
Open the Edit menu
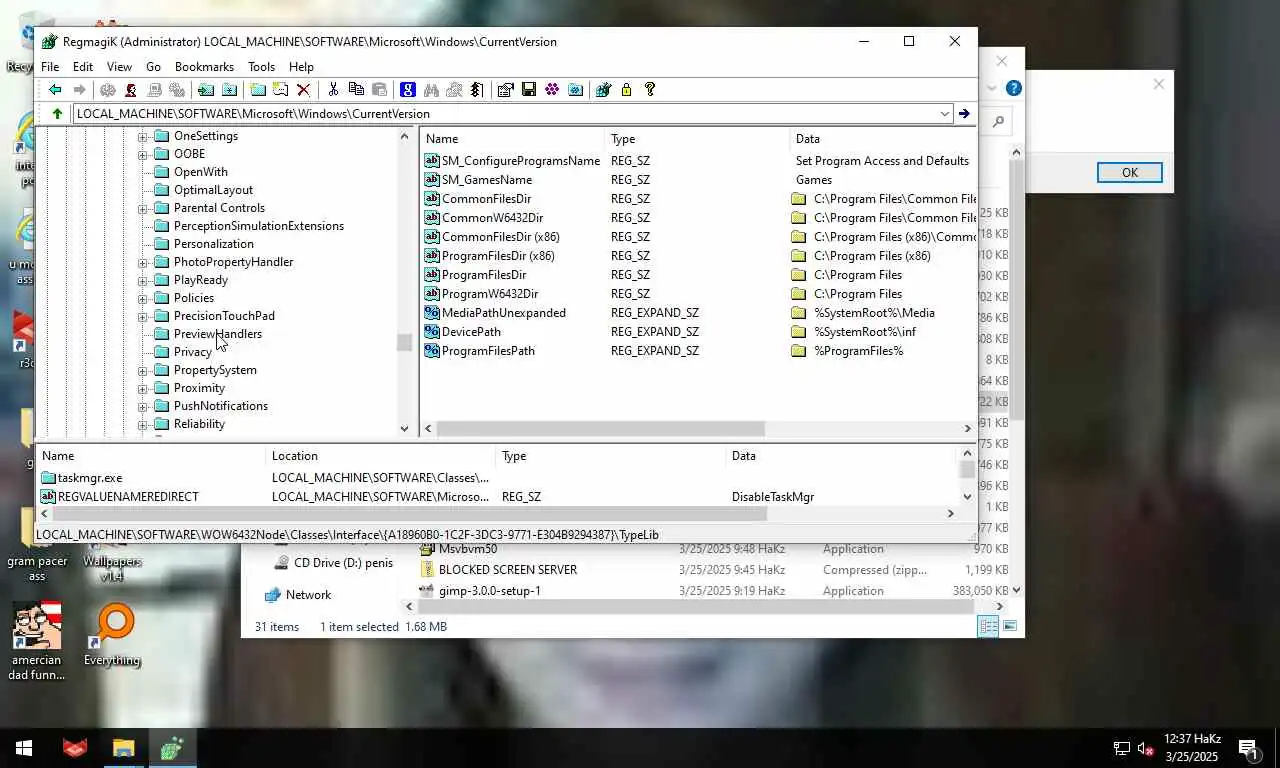83,67
